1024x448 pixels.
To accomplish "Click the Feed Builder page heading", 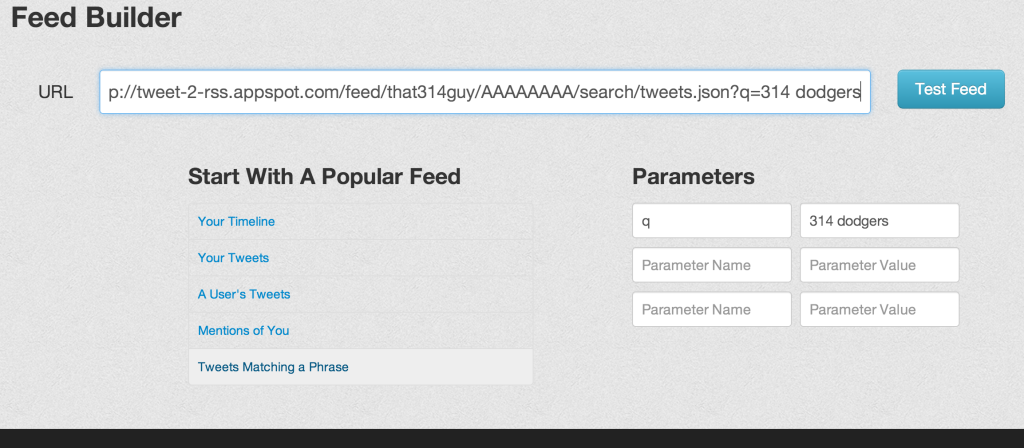I will (x=97, y=17).
